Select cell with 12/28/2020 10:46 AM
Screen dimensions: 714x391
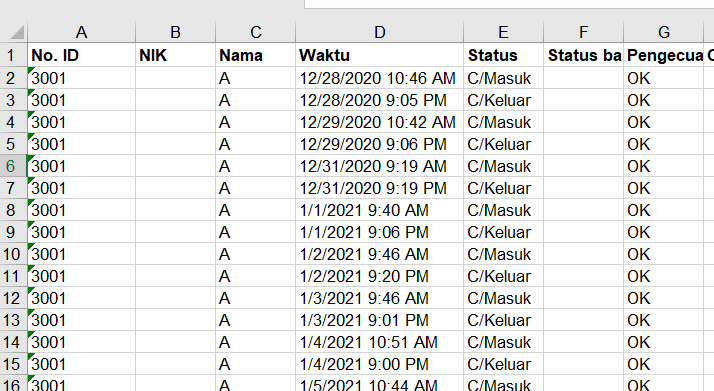[379, 78]
